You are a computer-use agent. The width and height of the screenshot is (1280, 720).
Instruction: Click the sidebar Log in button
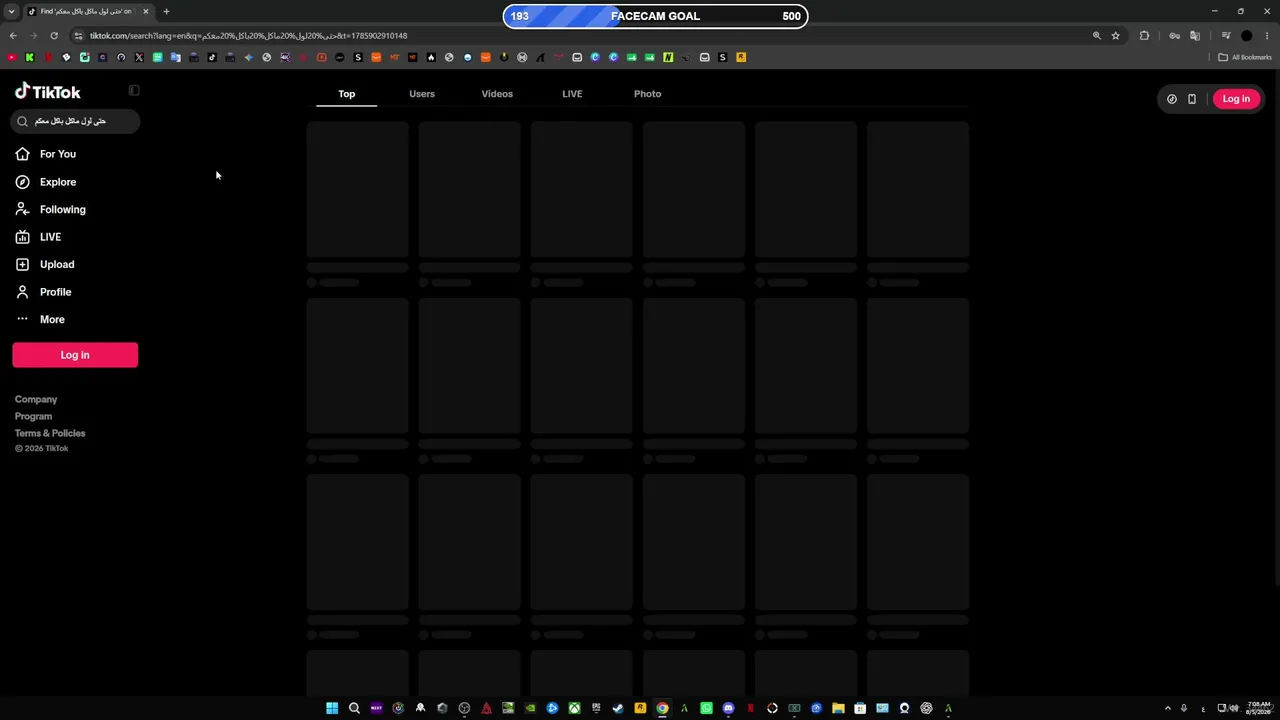point(75,355)
